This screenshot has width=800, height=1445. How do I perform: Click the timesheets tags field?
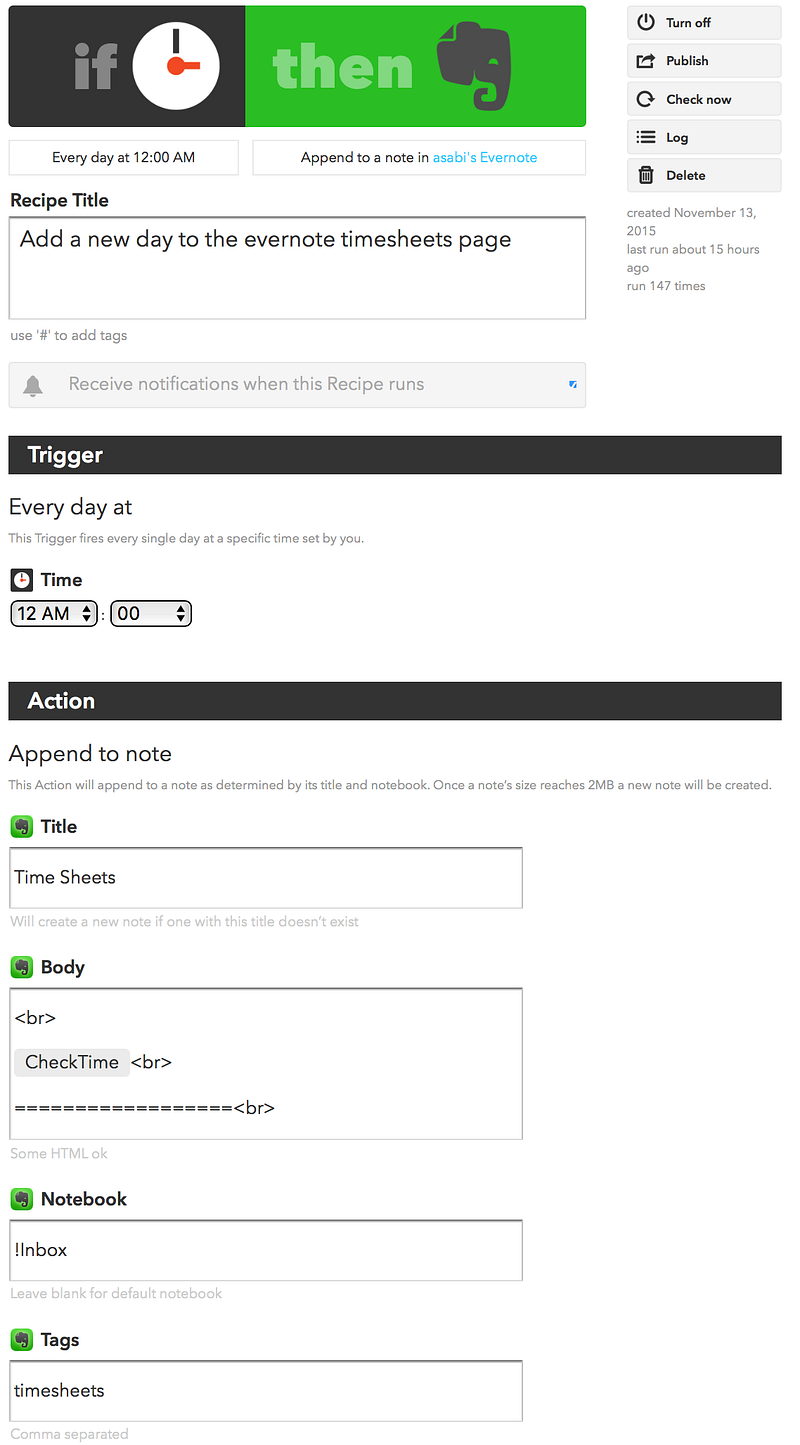point(266,1391)
